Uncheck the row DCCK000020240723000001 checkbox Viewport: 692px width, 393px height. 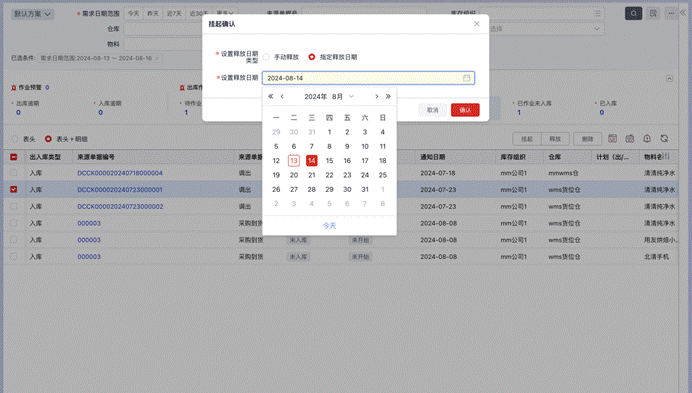tap(14, 189)
